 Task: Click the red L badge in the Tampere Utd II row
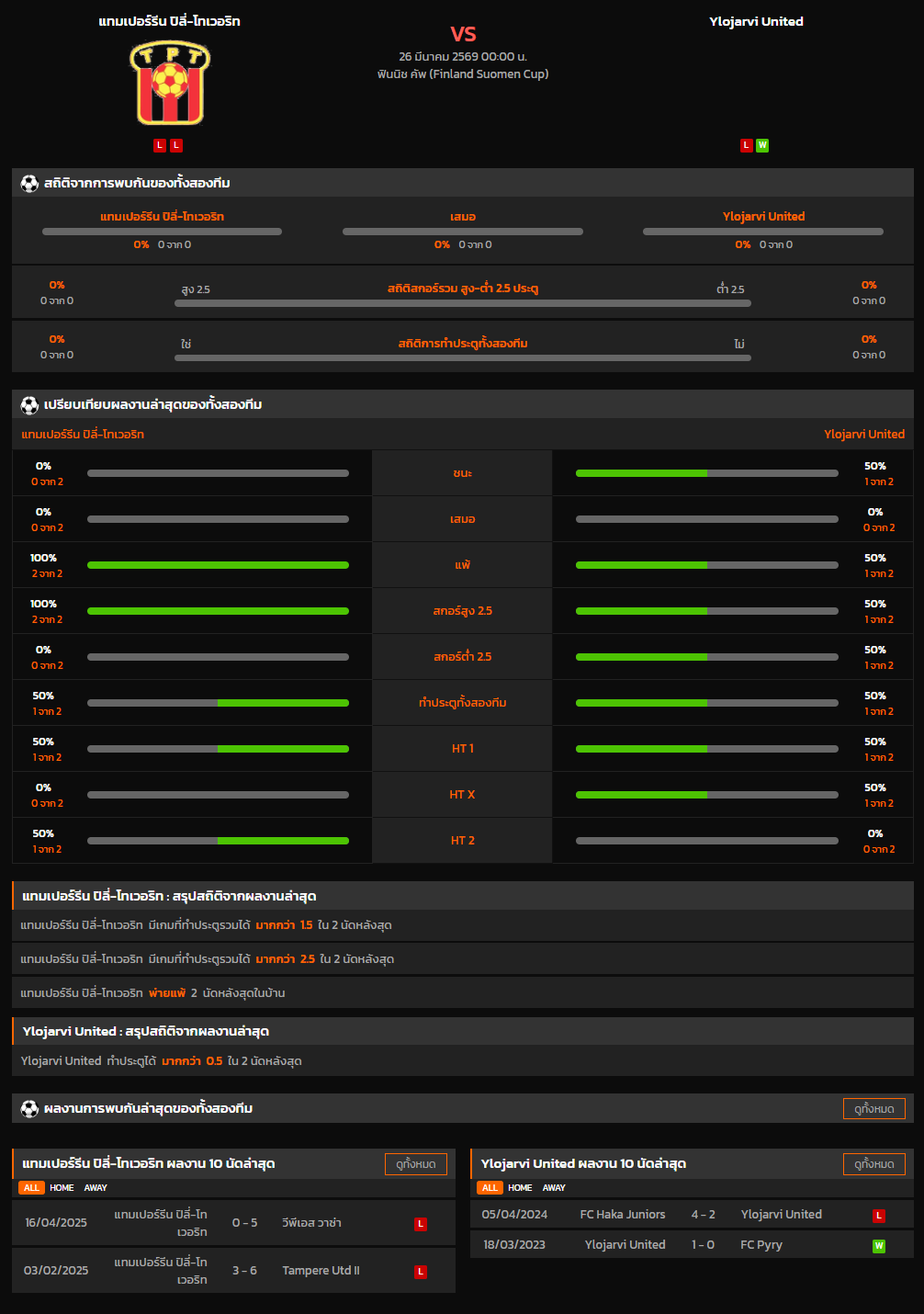click(x=421, y=1272)
